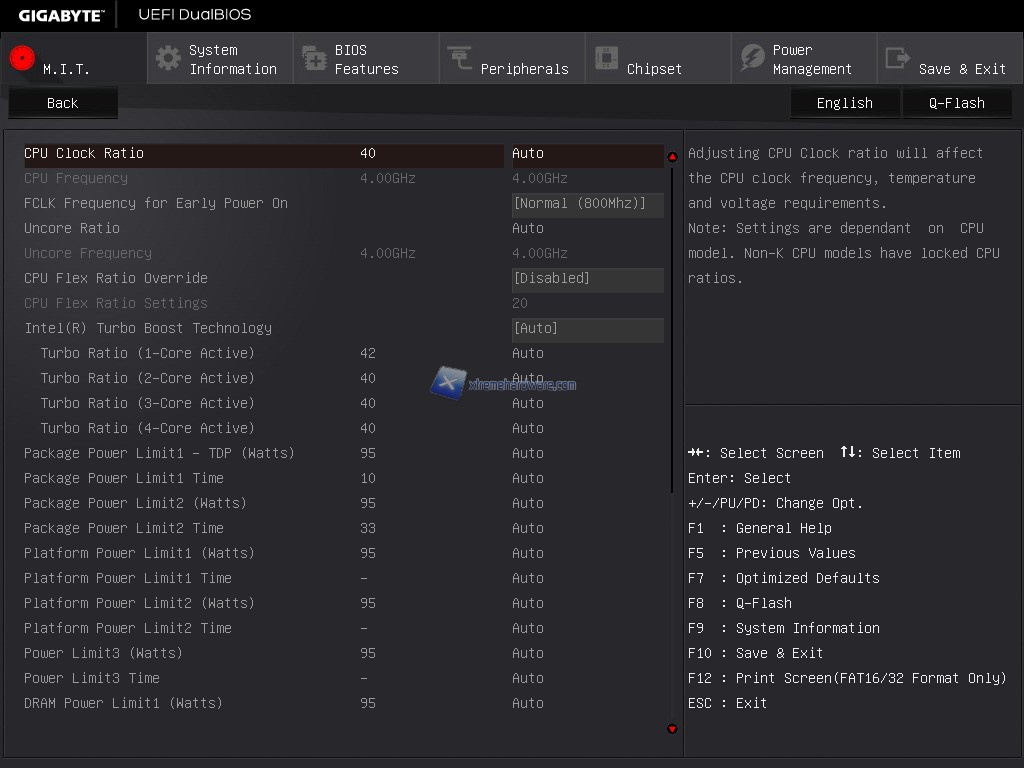This screenshot has height=768, width=1024.
Task: Click the Peripherals tab icon
Action: [460, 58]
